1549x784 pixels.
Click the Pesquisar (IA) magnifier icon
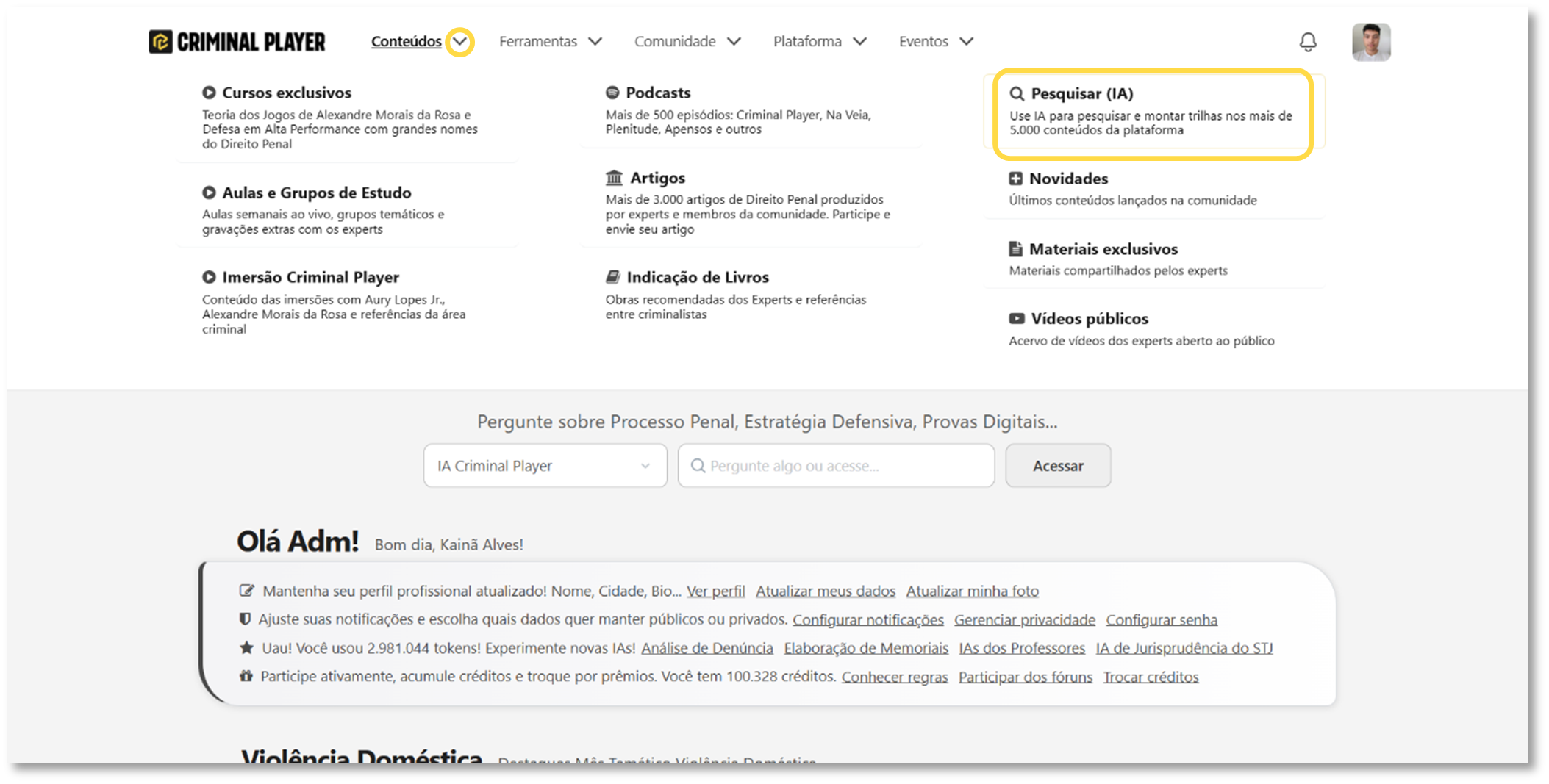coord(1017,94)
